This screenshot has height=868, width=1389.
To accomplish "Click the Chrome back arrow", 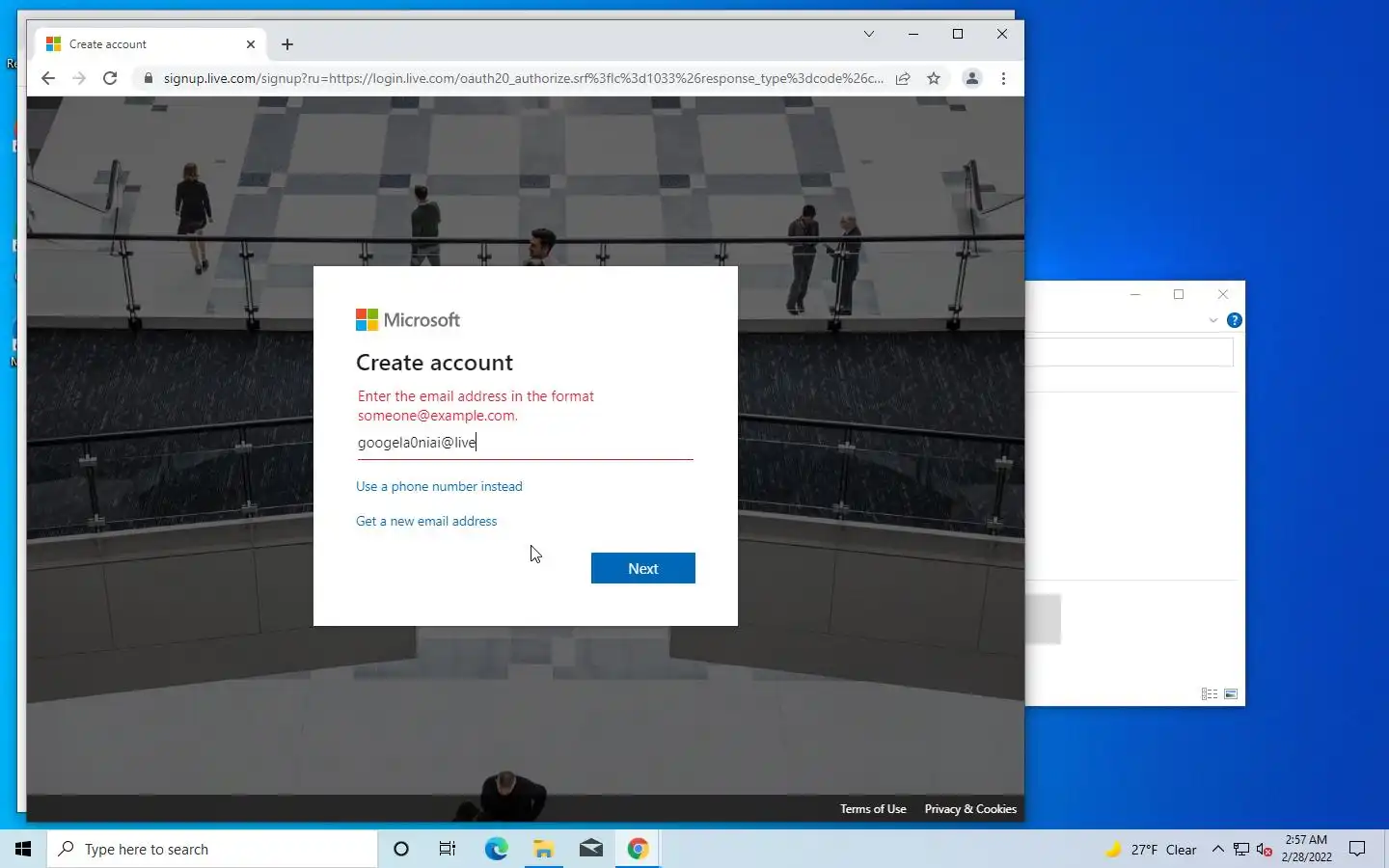I will [48, 78].
